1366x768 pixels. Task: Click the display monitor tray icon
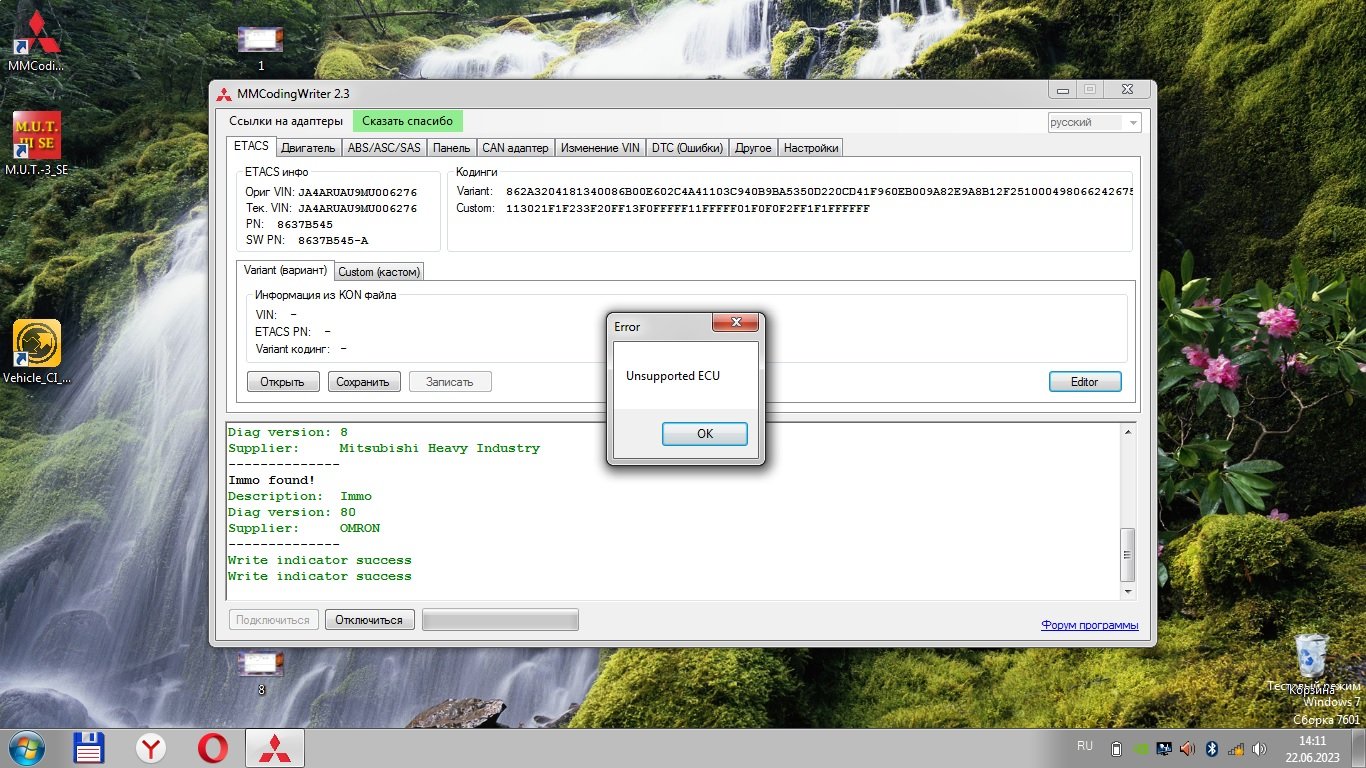(x=1164, y=748)
